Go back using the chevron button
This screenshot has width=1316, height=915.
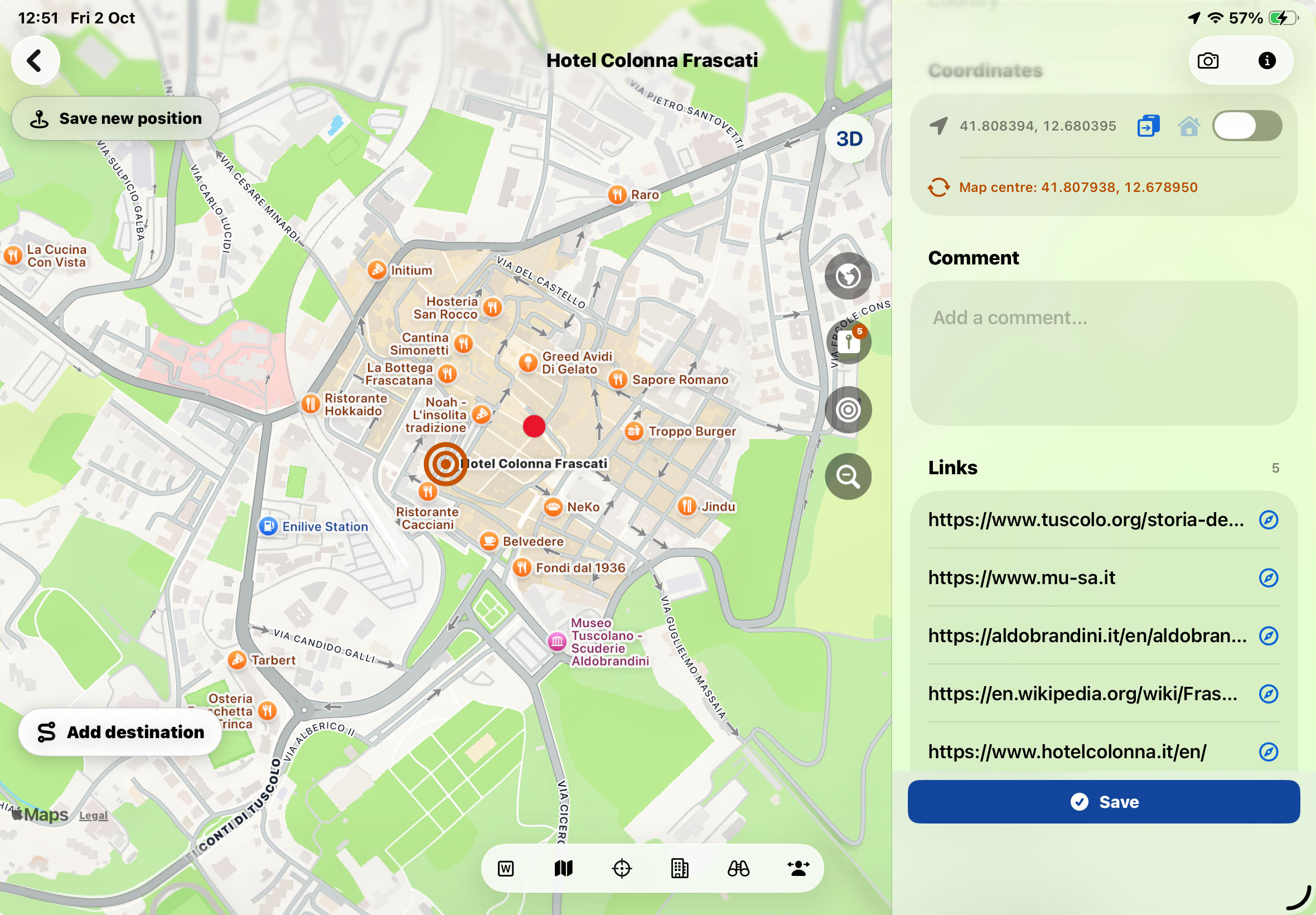point(36,61)
